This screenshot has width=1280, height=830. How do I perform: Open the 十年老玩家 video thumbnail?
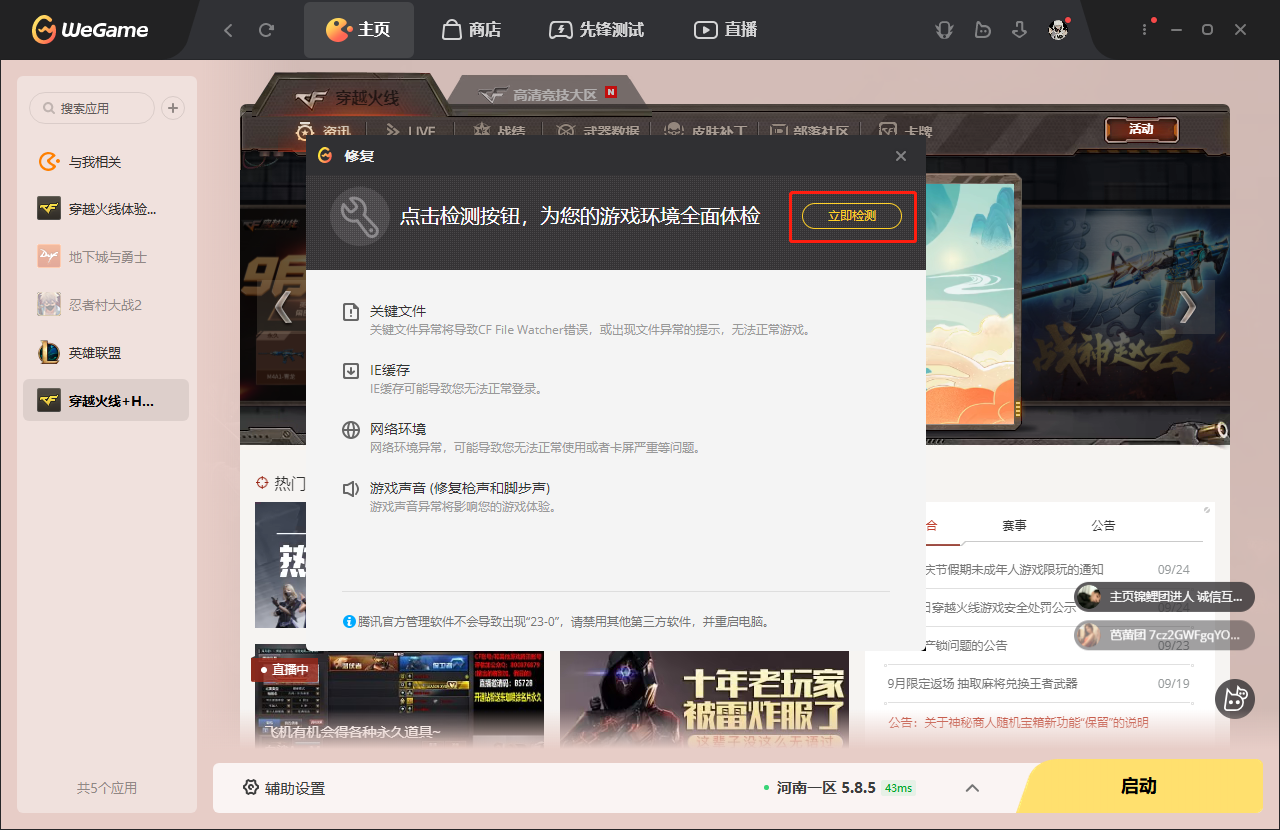704,700
